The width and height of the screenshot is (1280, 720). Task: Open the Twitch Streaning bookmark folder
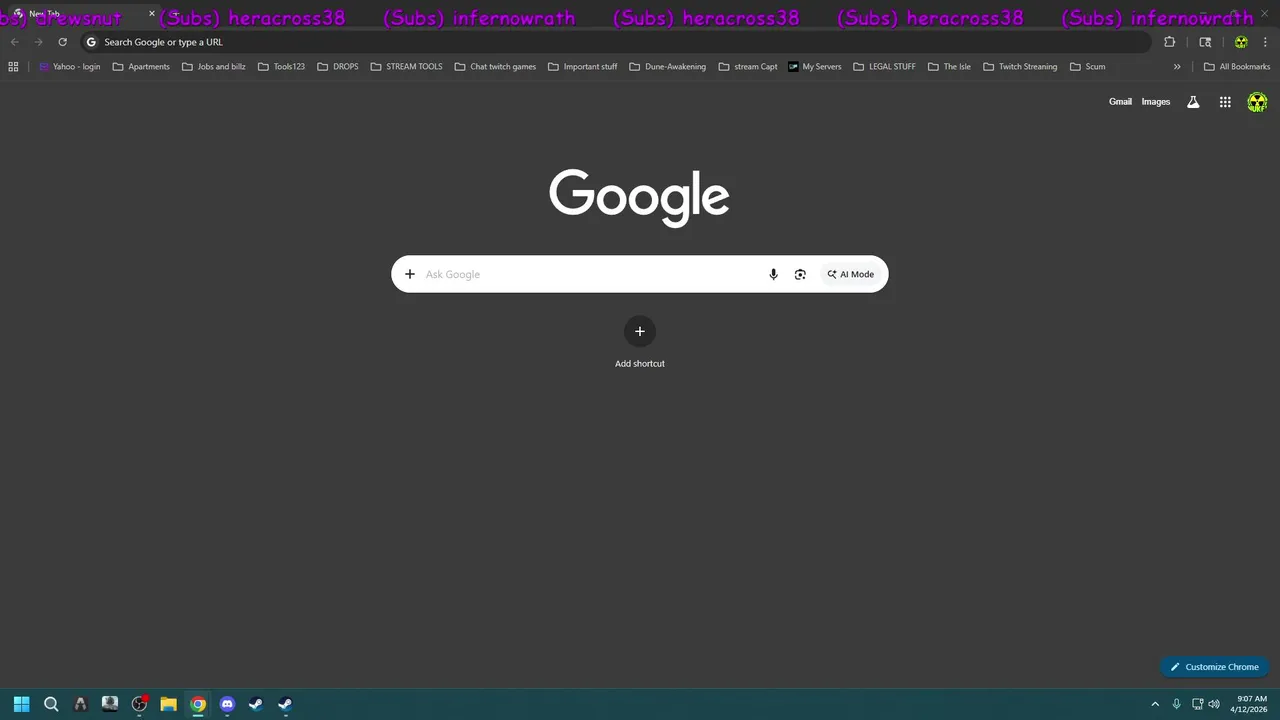[1019, 67]
